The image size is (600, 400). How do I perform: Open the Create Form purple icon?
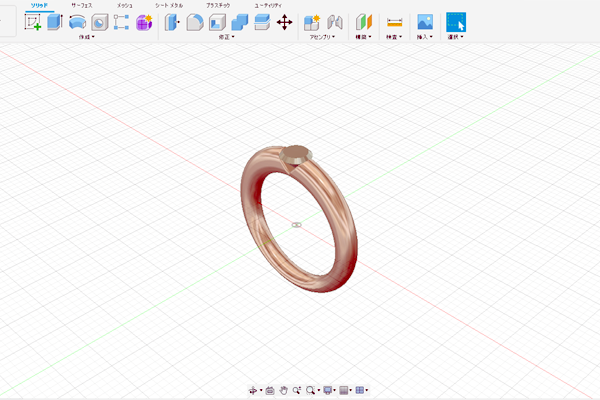click(143, 22)
